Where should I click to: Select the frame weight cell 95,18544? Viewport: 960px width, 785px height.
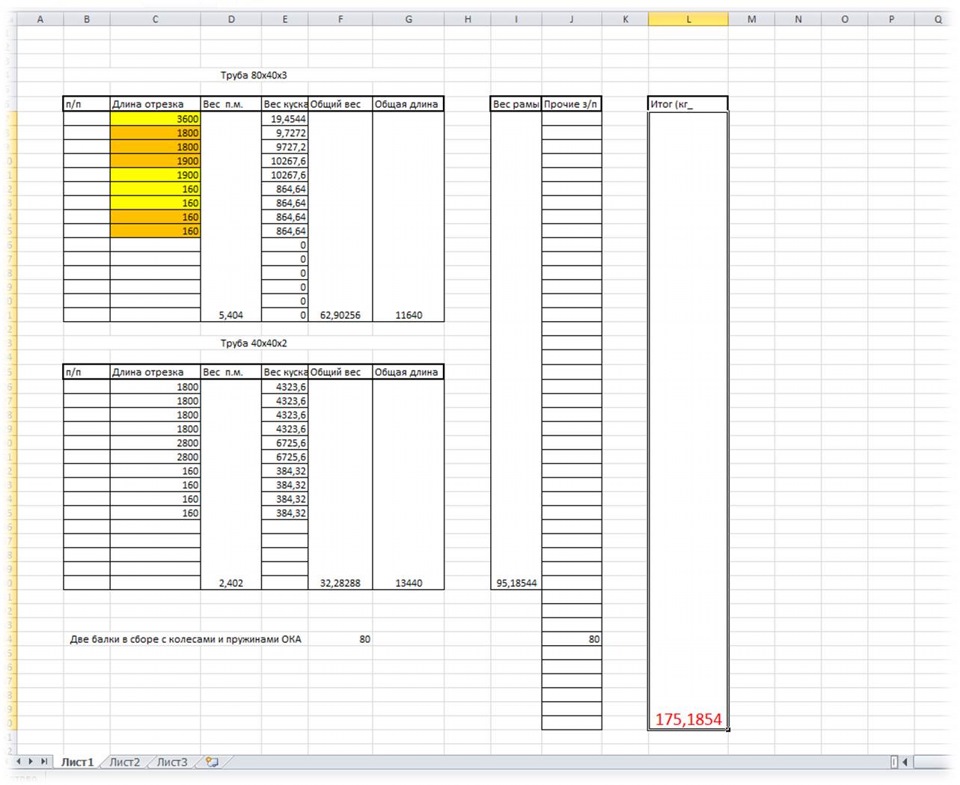coord(516,583)
